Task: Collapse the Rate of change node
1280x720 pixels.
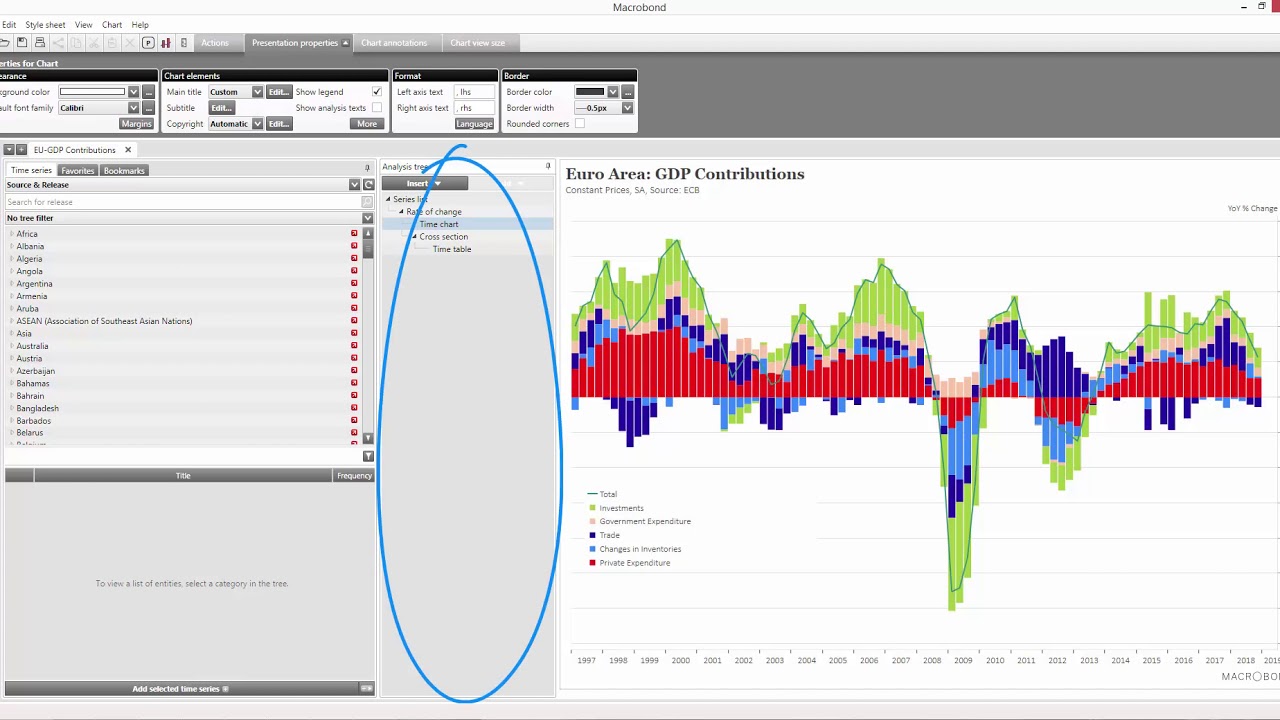Action: pos(401,212)
